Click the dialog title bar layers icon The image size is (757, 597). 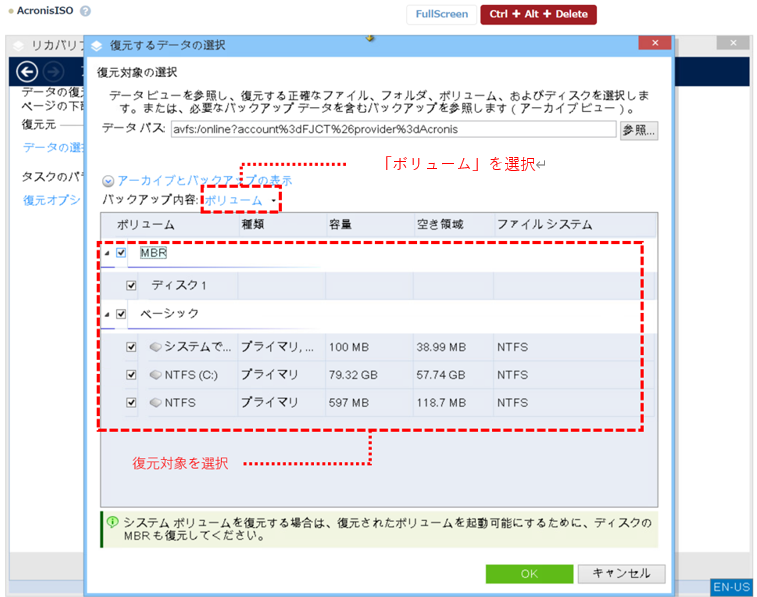pos(97,45)
